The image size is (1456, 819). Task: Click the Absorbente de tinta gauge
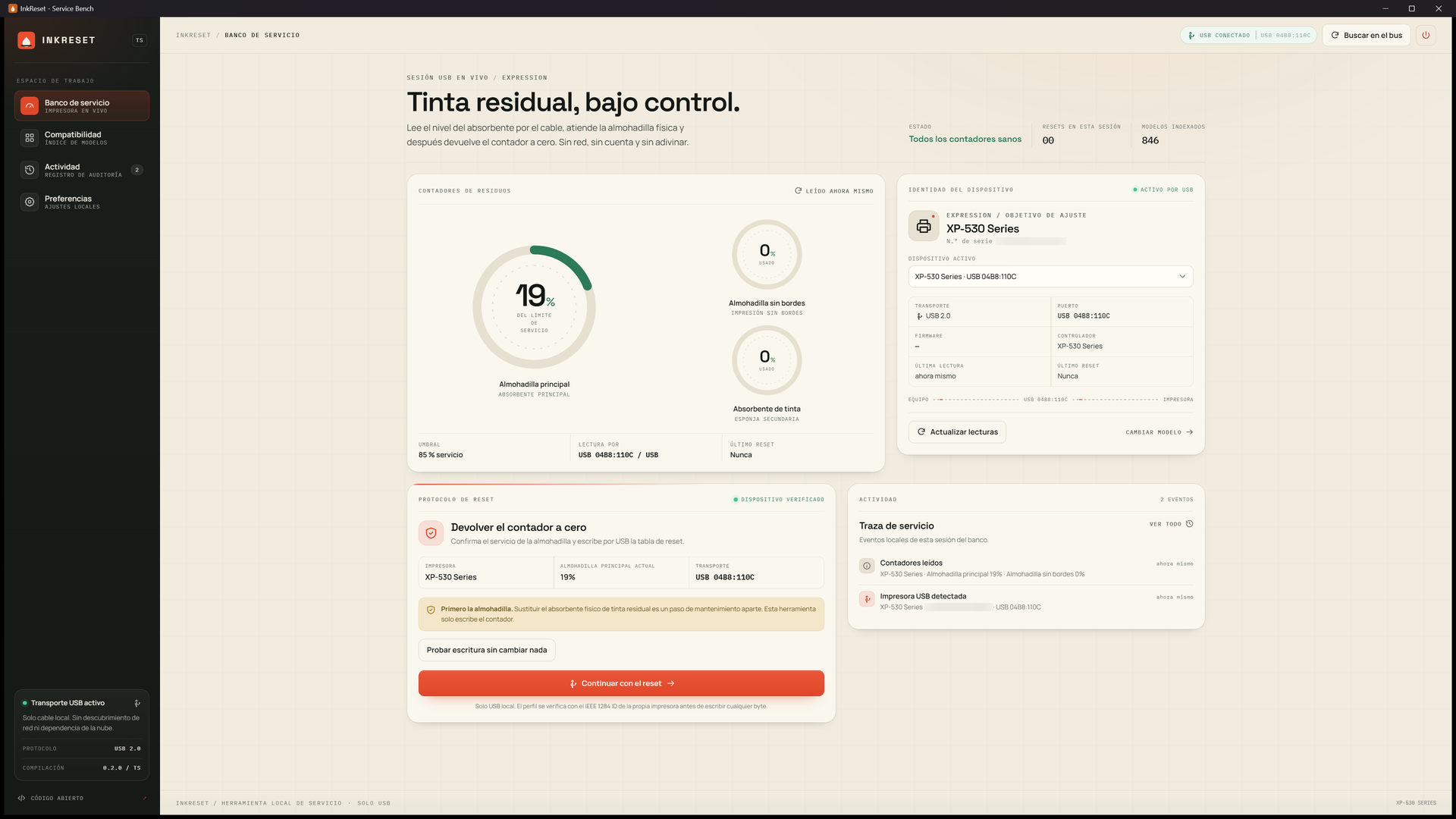click(x=767, y=360)
